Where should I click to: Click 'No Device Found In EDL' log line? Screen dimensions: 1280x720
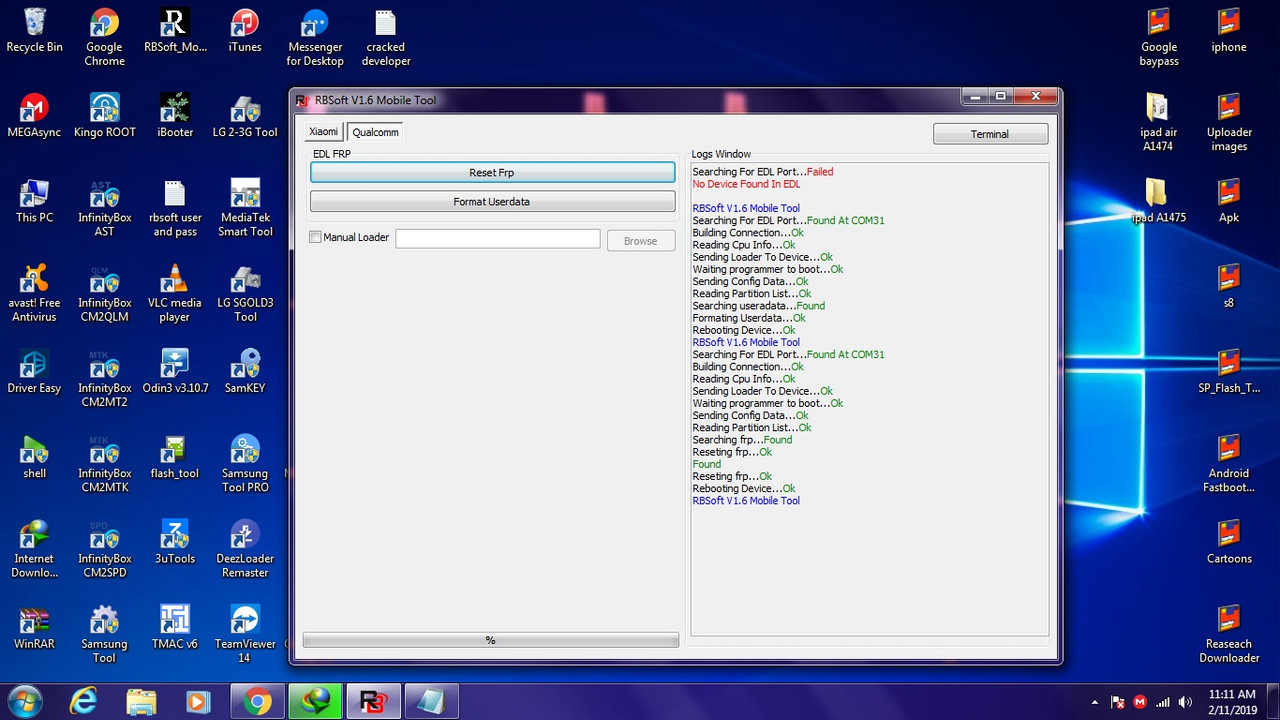(x=746, y=184)
